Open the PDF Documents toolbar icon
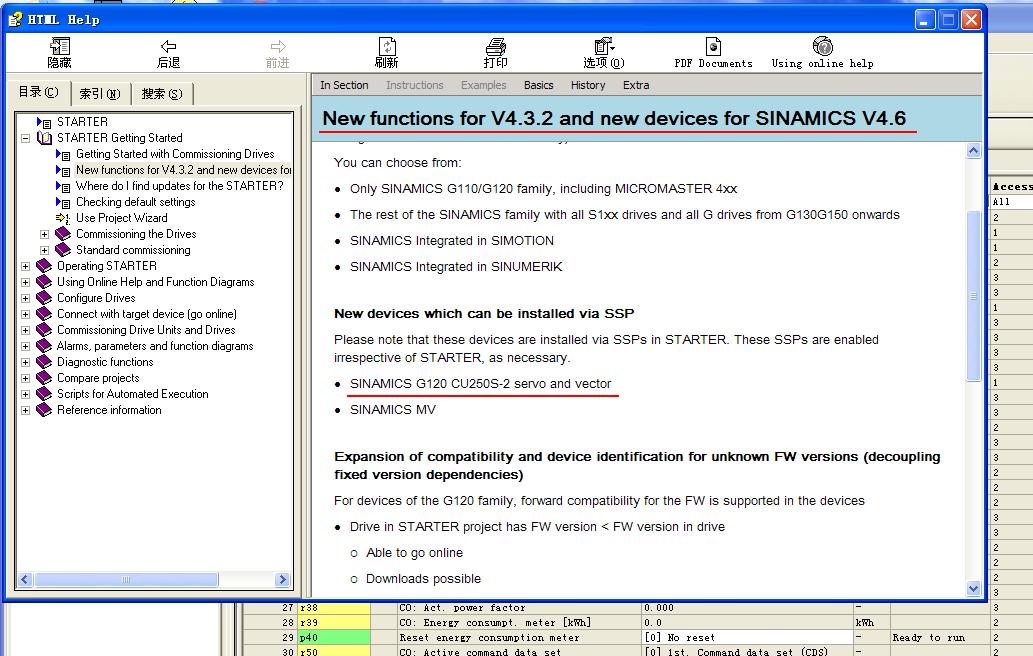The image size is (1033, 656). (x=713, y=46)
